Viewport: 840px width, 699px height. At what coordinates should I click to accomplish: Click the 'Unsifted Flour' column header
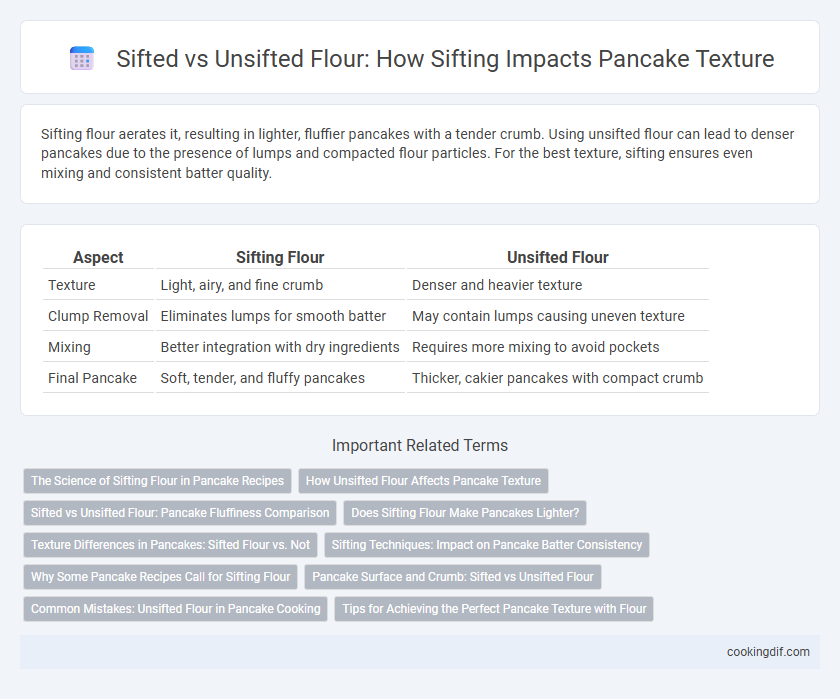coord(558,258)
